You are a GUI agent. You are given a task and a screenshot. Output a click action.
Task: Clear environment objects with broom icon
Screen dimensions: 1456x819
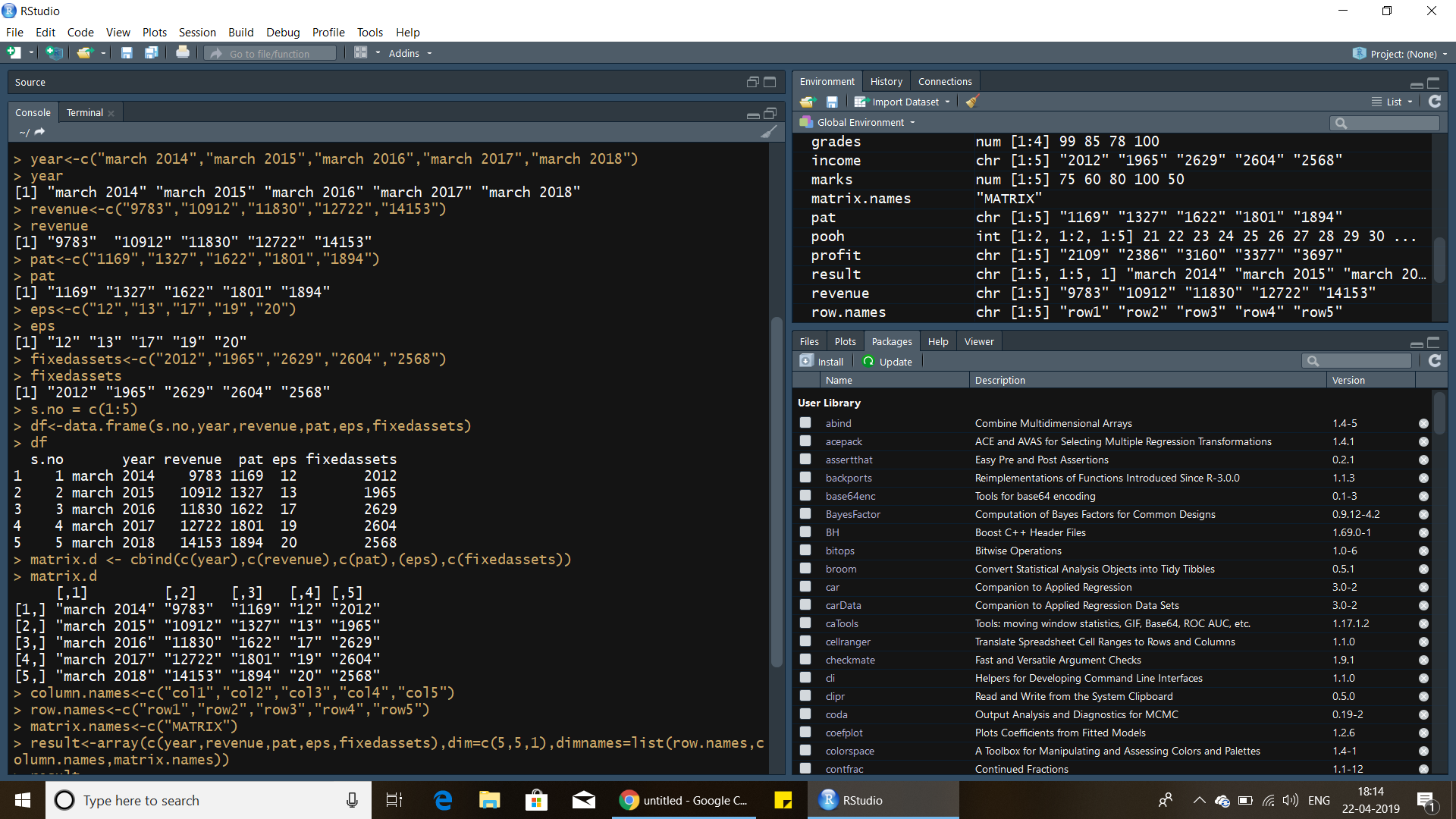pos(972,102)
